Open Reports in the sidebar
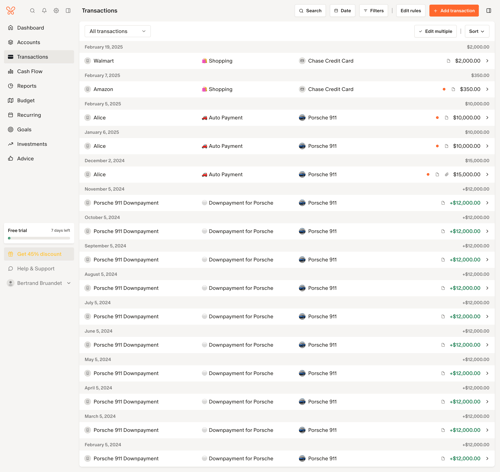 [x=39, y=86]
